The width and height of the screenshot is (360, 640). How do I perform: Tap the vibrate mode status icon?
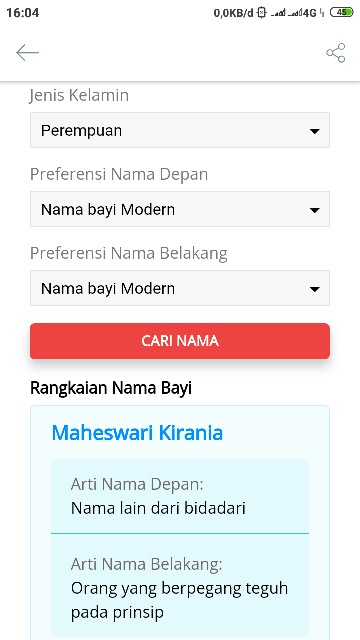pos(261,13)
